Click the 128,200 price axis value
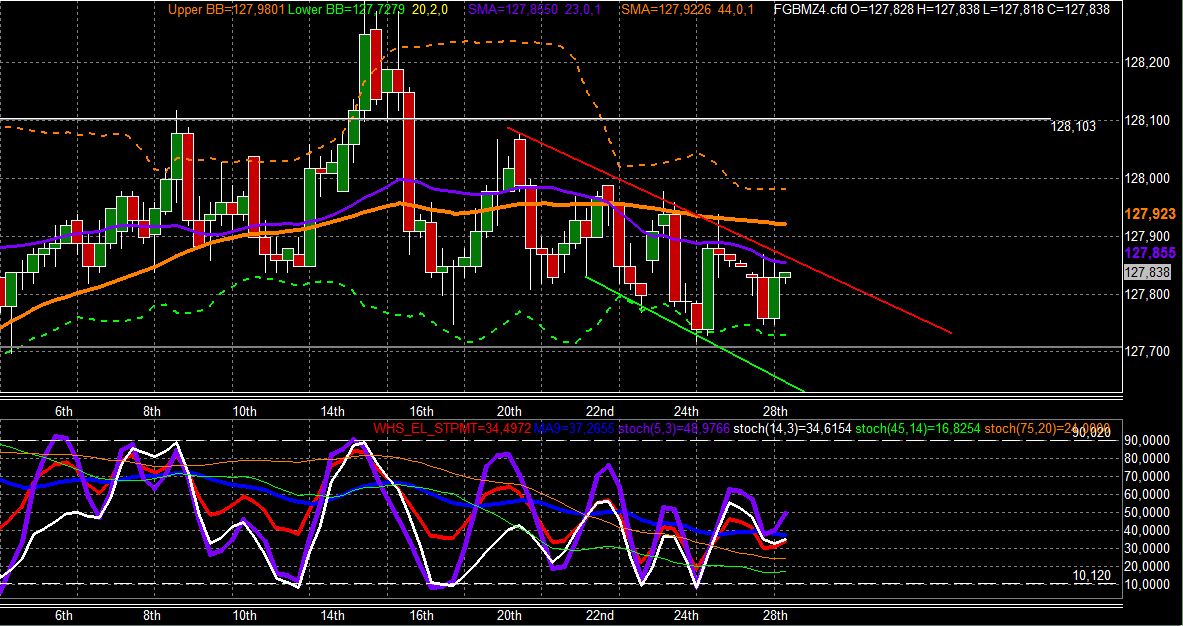 coord(1149,62)
